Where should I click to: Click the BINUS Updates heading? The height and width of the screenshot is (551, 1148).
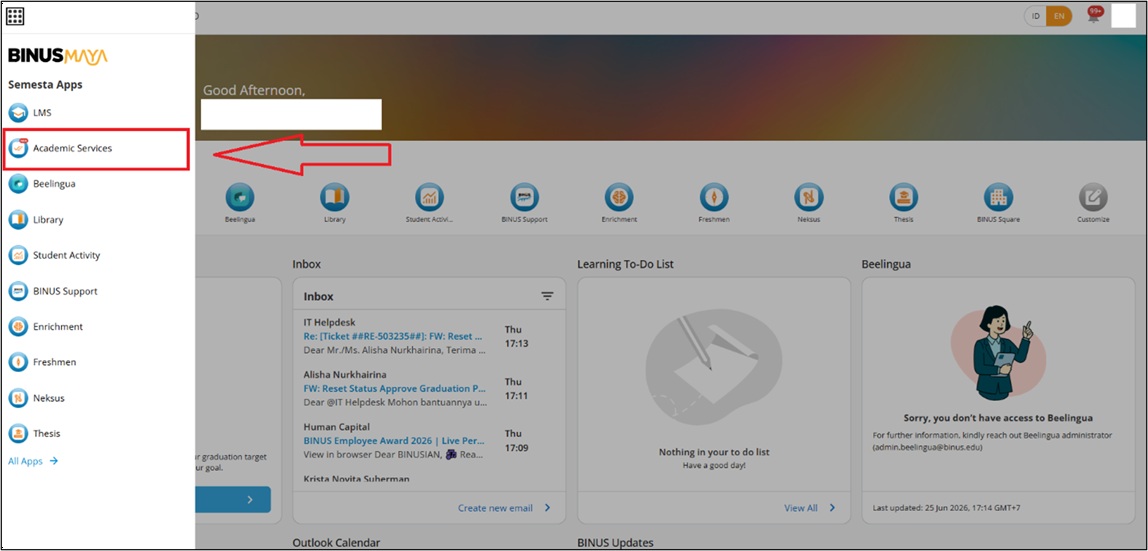tap(615, 543)
